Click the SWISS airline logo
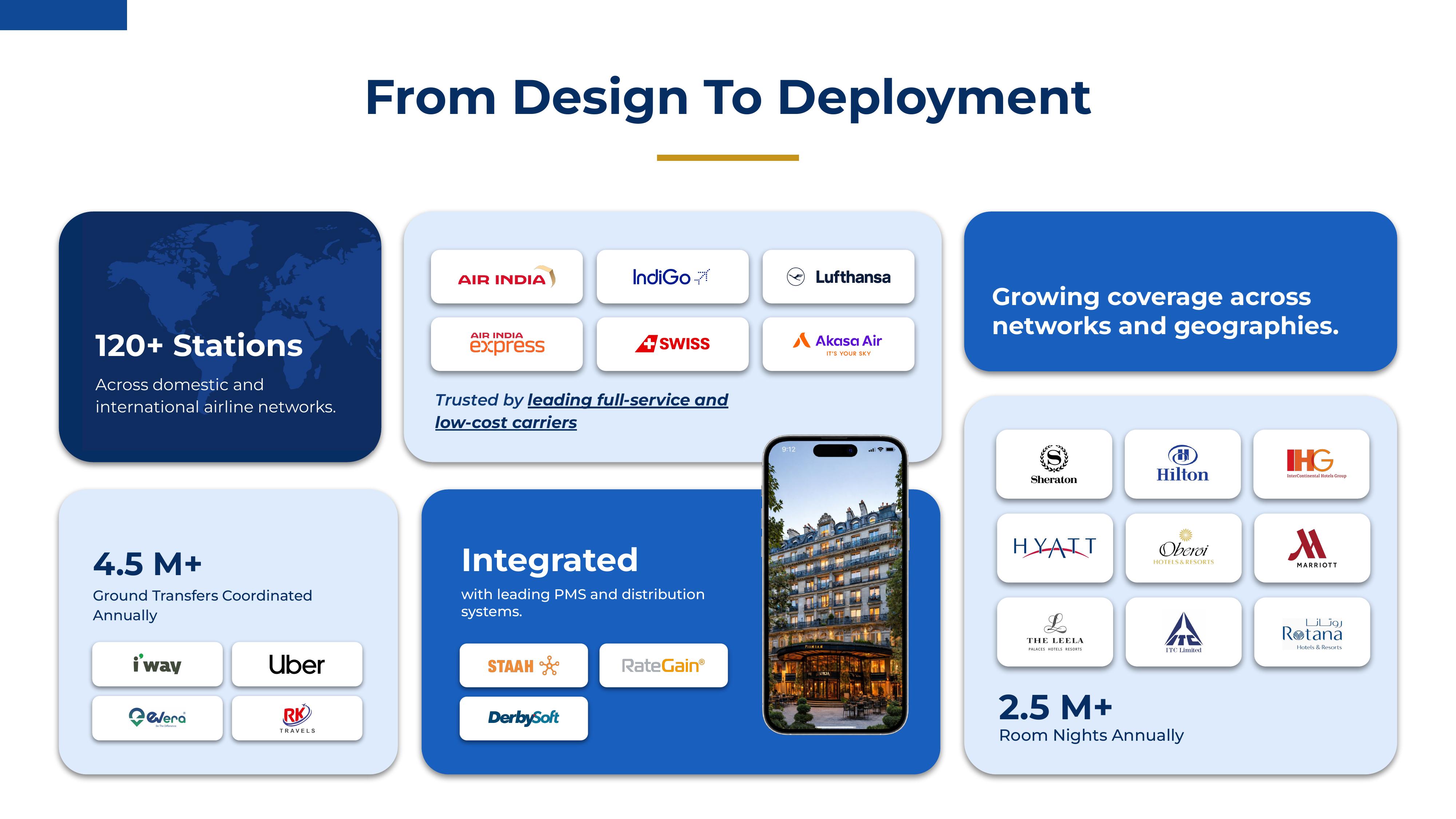The image size is (1456, 819). coord(672,344)
